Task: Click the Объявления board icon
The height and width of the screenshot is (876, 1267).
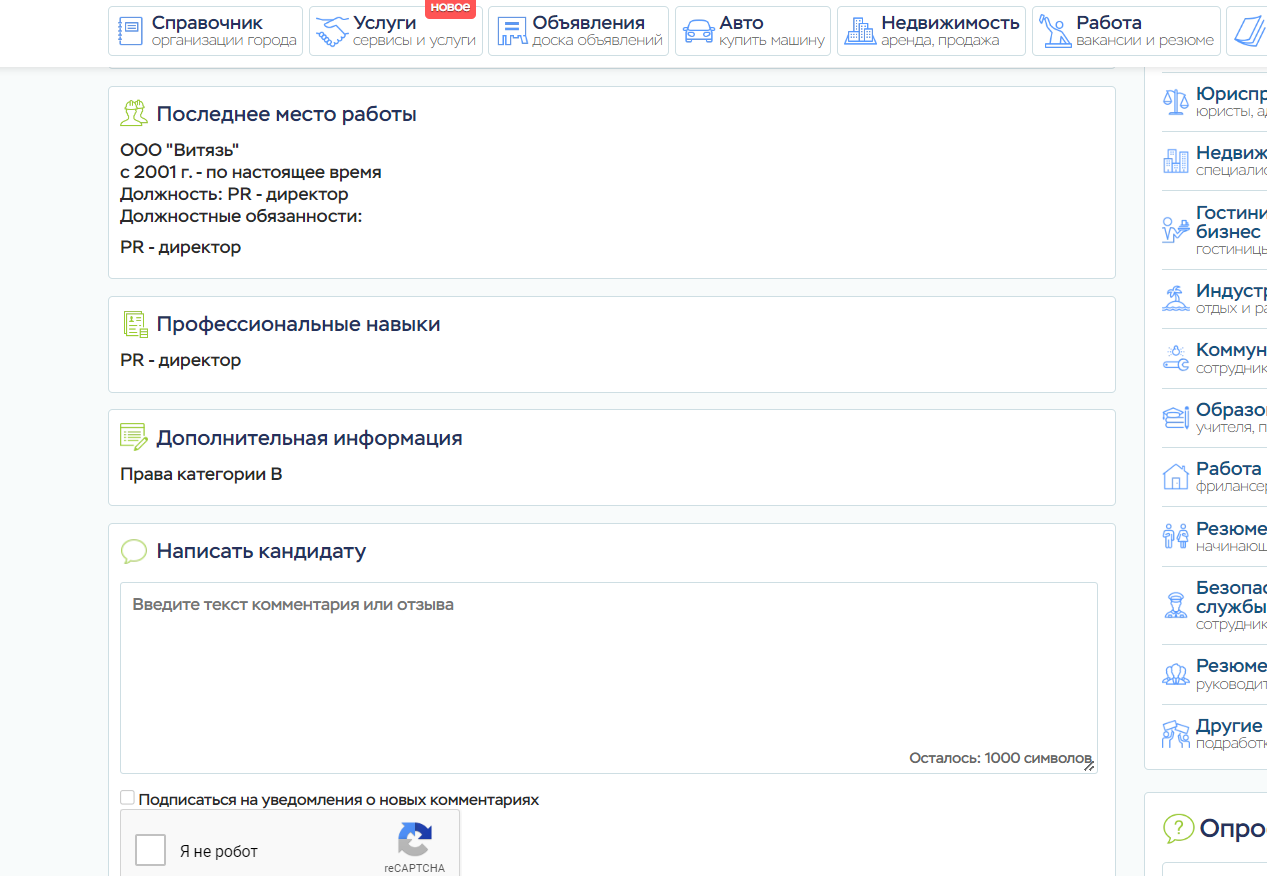Action: pos(511,31)
